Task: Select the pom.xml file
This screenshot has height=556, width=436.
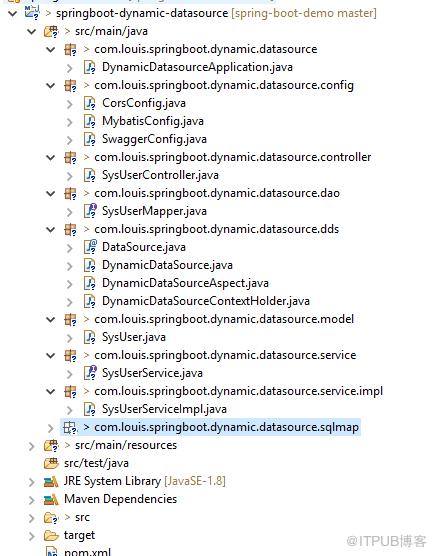Action: point(88,552)
